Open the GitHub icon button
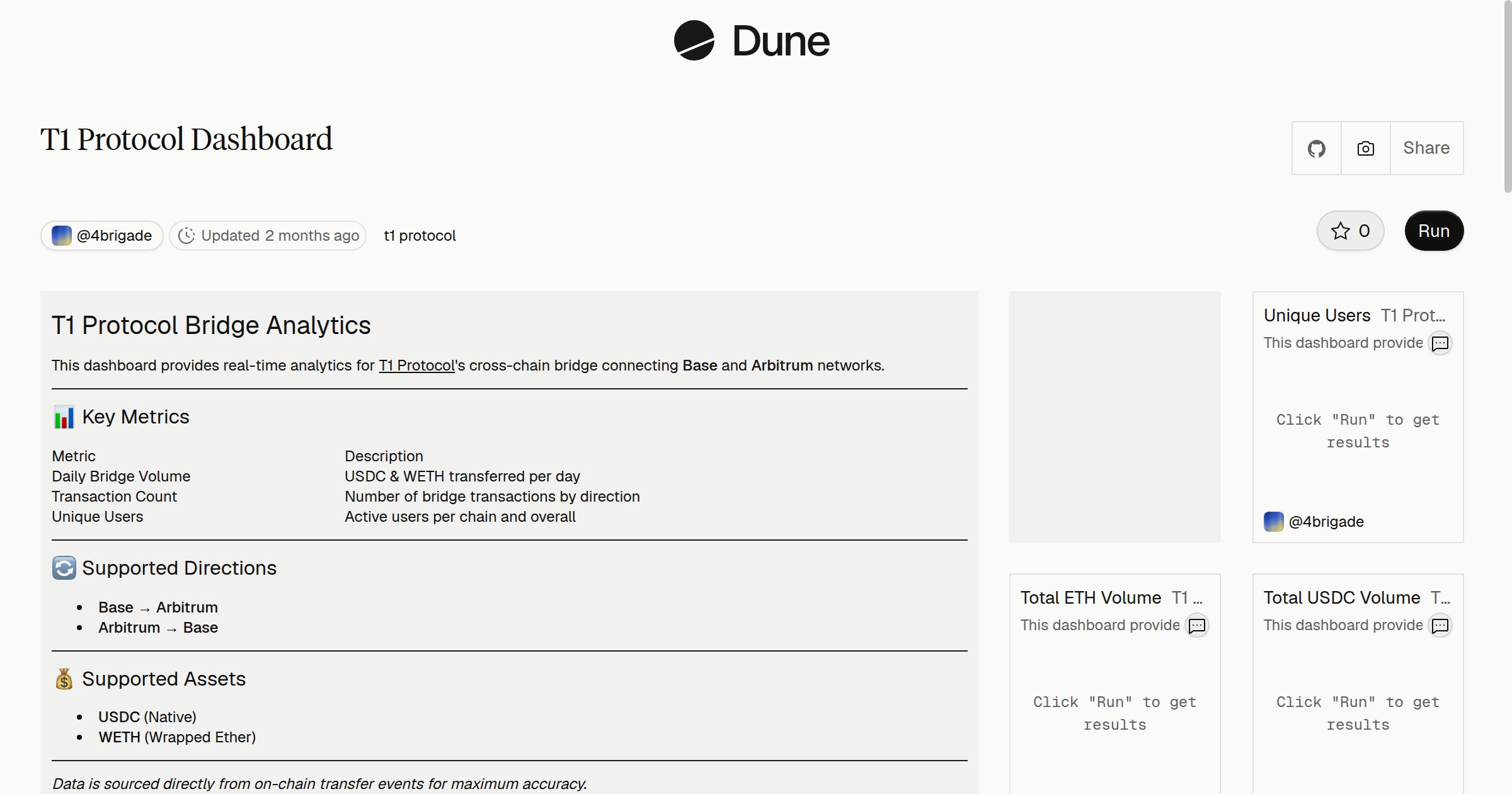 click(1317, 148)
